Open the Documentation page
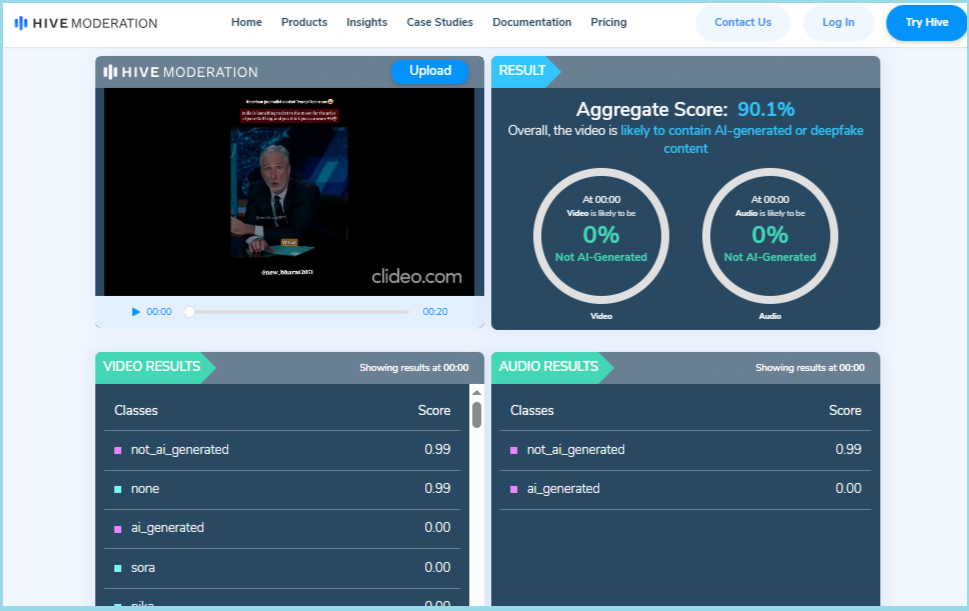Screen dimensions: 969x611 point(531,22)
